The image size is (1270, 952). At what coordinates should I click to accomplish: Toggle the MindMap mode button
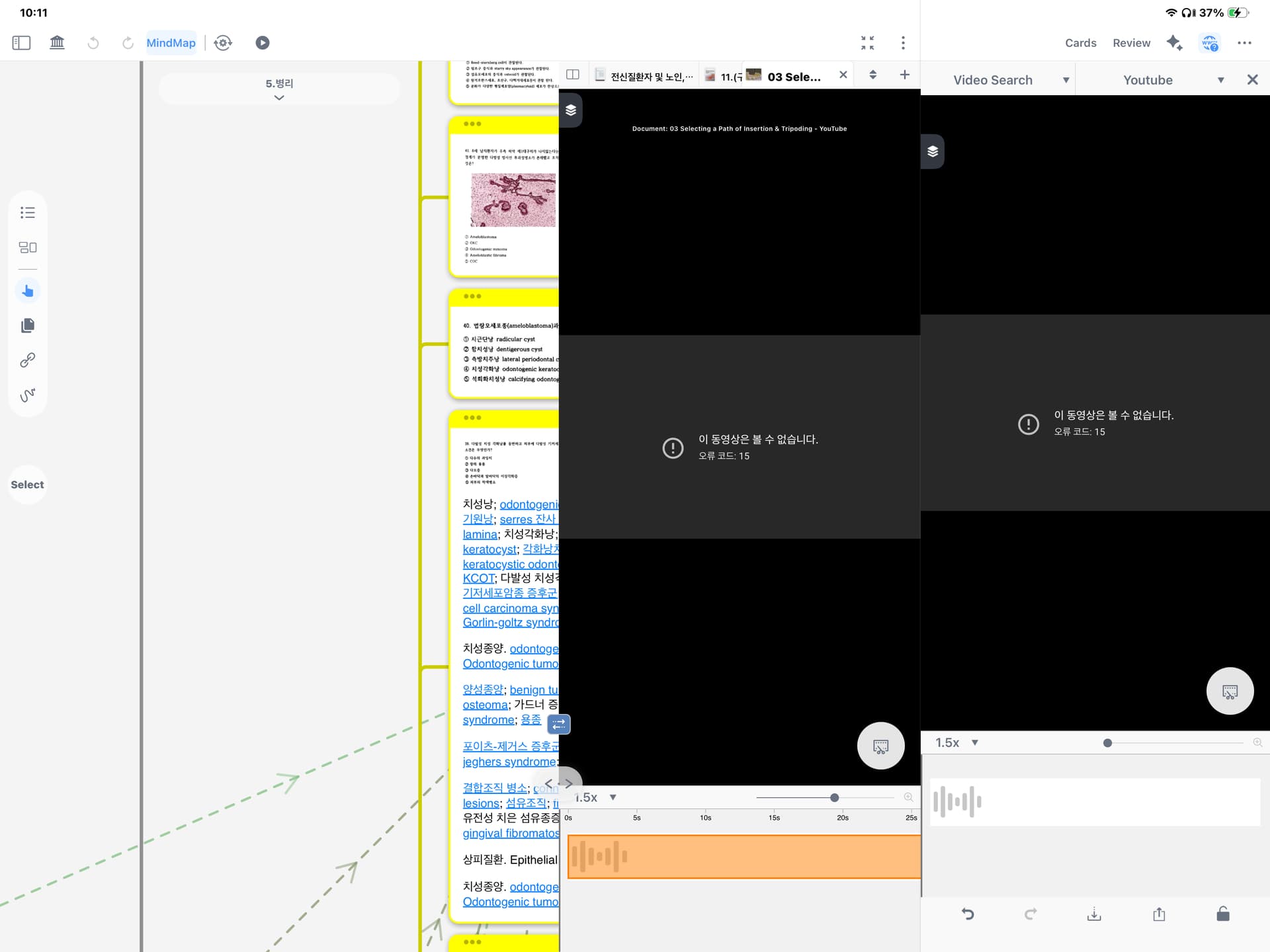point(171,43)
